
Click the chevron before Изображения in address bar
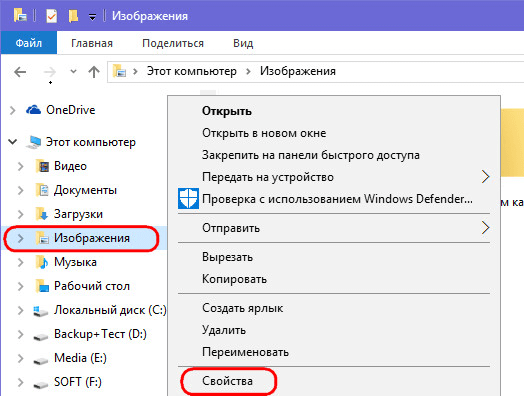pyautogui.click(x=248, y=71)
